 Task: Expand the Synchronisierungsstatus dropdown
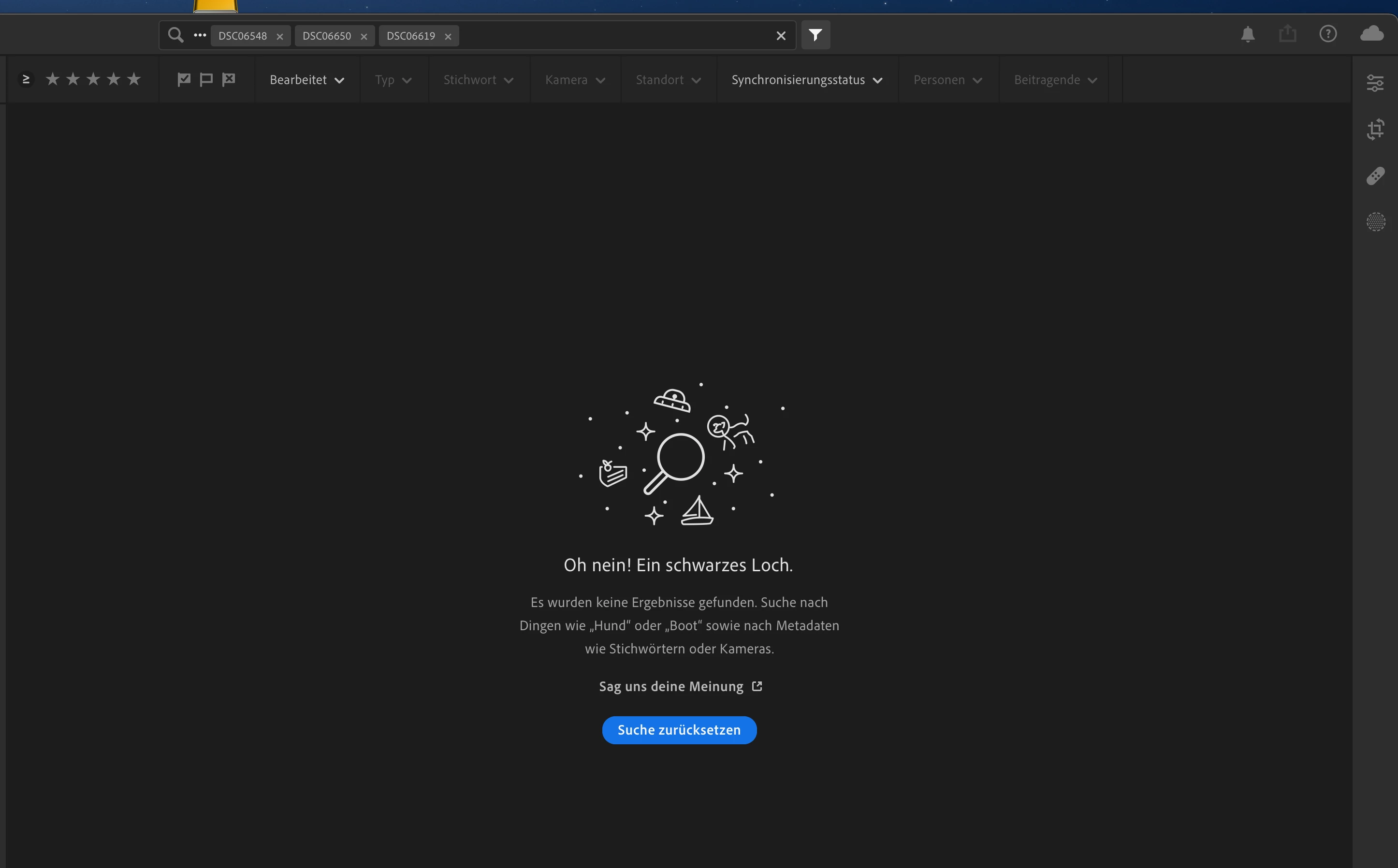[x=806, y=80]
